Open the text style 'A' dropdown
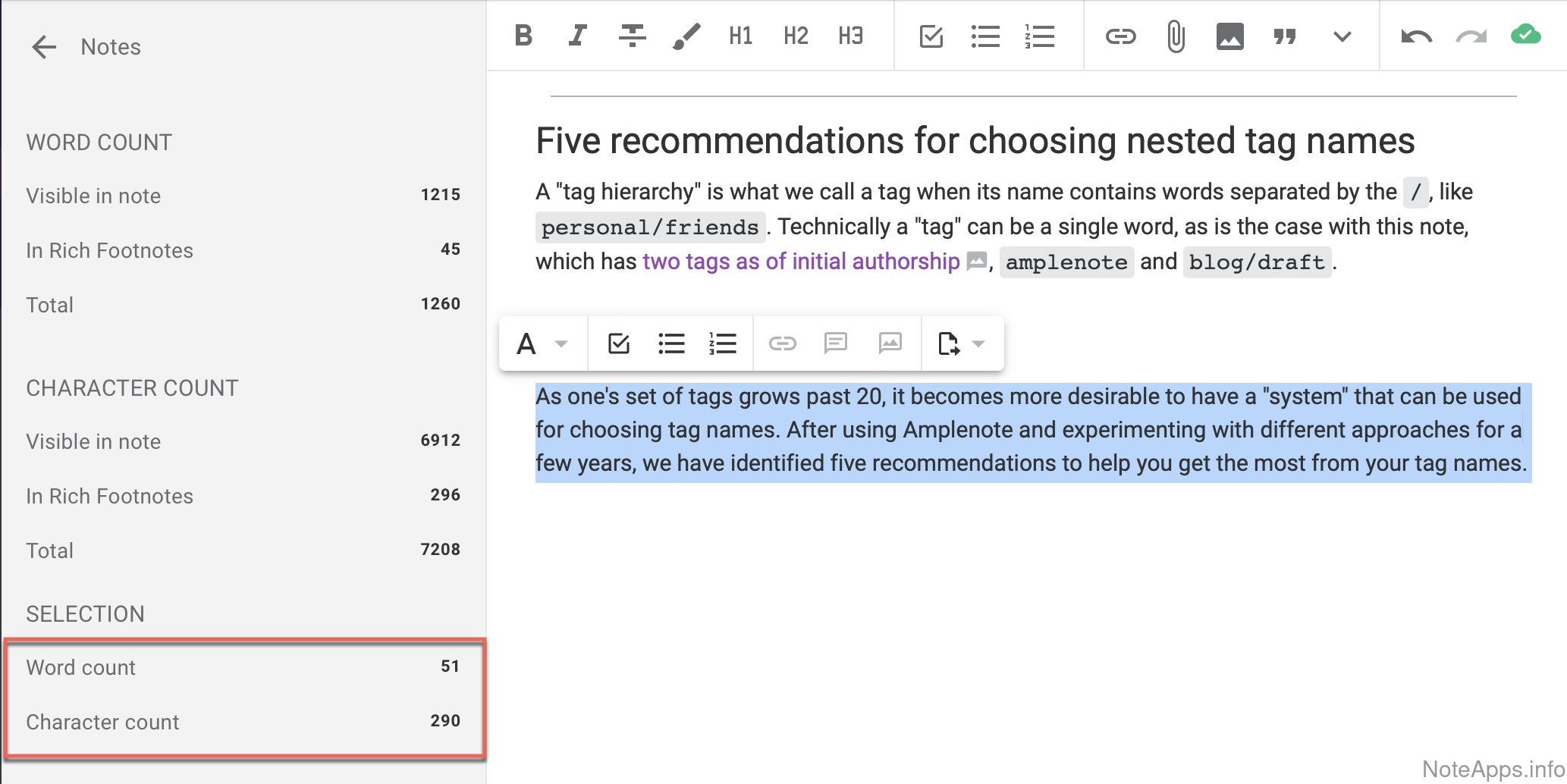The image size is (1567, 784). point(542,343)
